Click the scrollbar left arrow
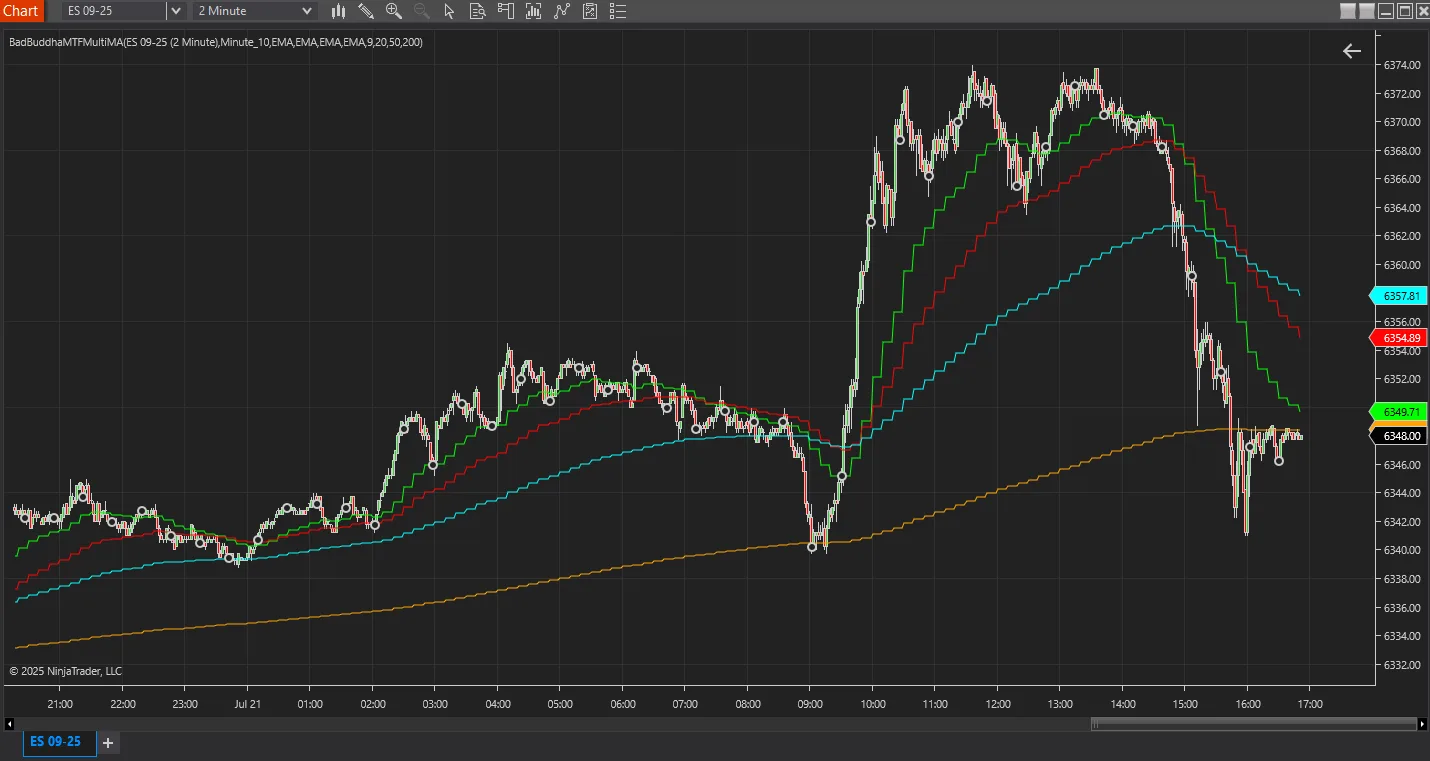This screenshot has height=761, width=1430. pyautogui.click(x=11, y=724)
